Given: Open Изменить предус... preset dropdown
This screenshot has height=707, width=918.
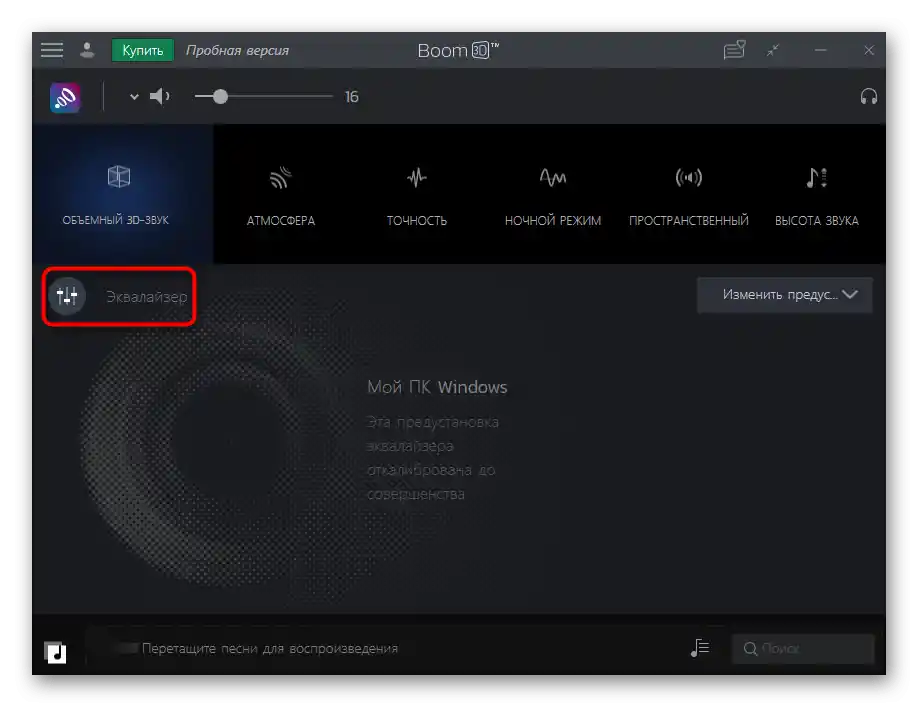Looking at the screenshot, I should click(785, 295).
